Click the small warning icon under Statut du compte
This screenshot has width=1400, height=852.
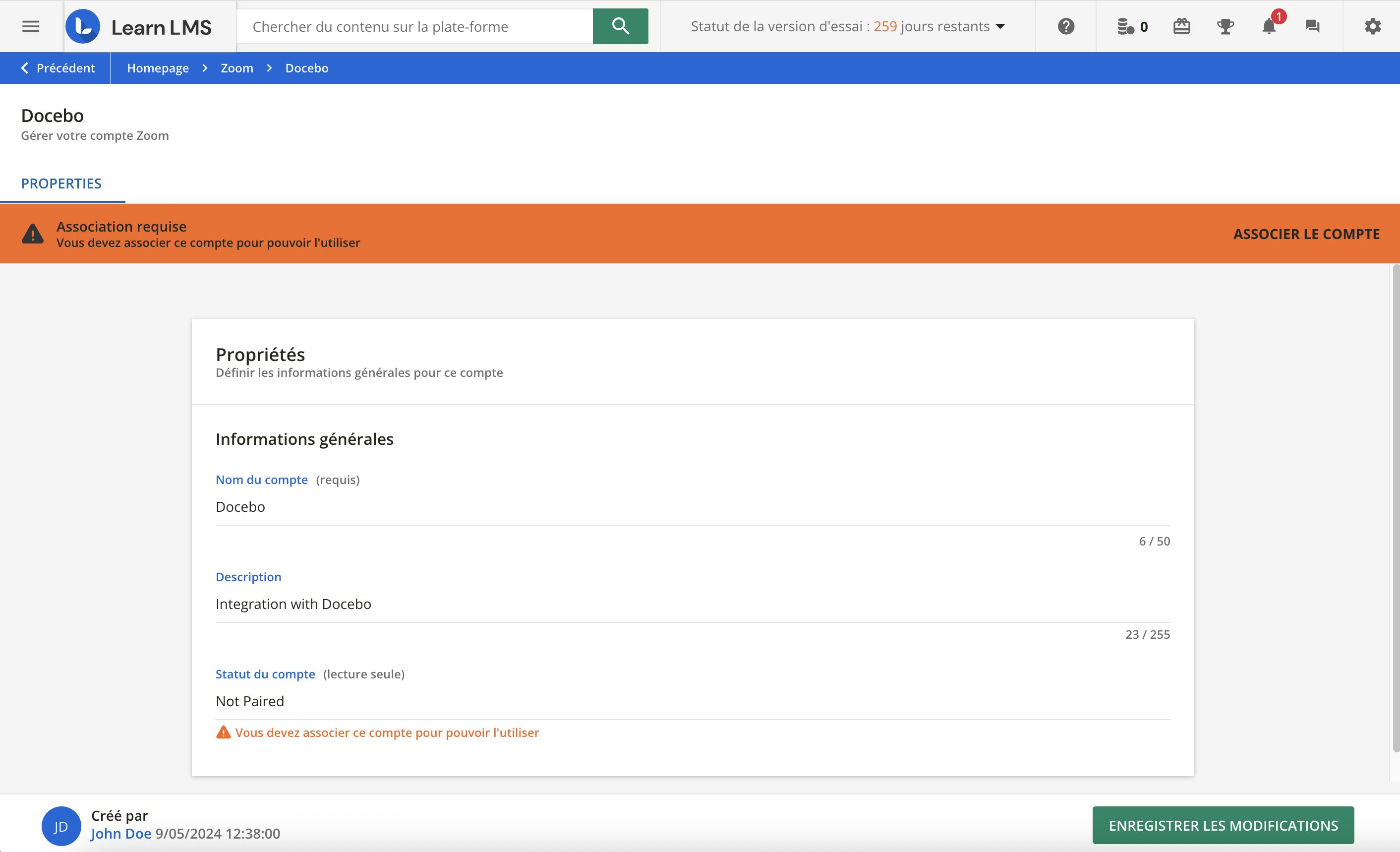click(x=223, y=732)
